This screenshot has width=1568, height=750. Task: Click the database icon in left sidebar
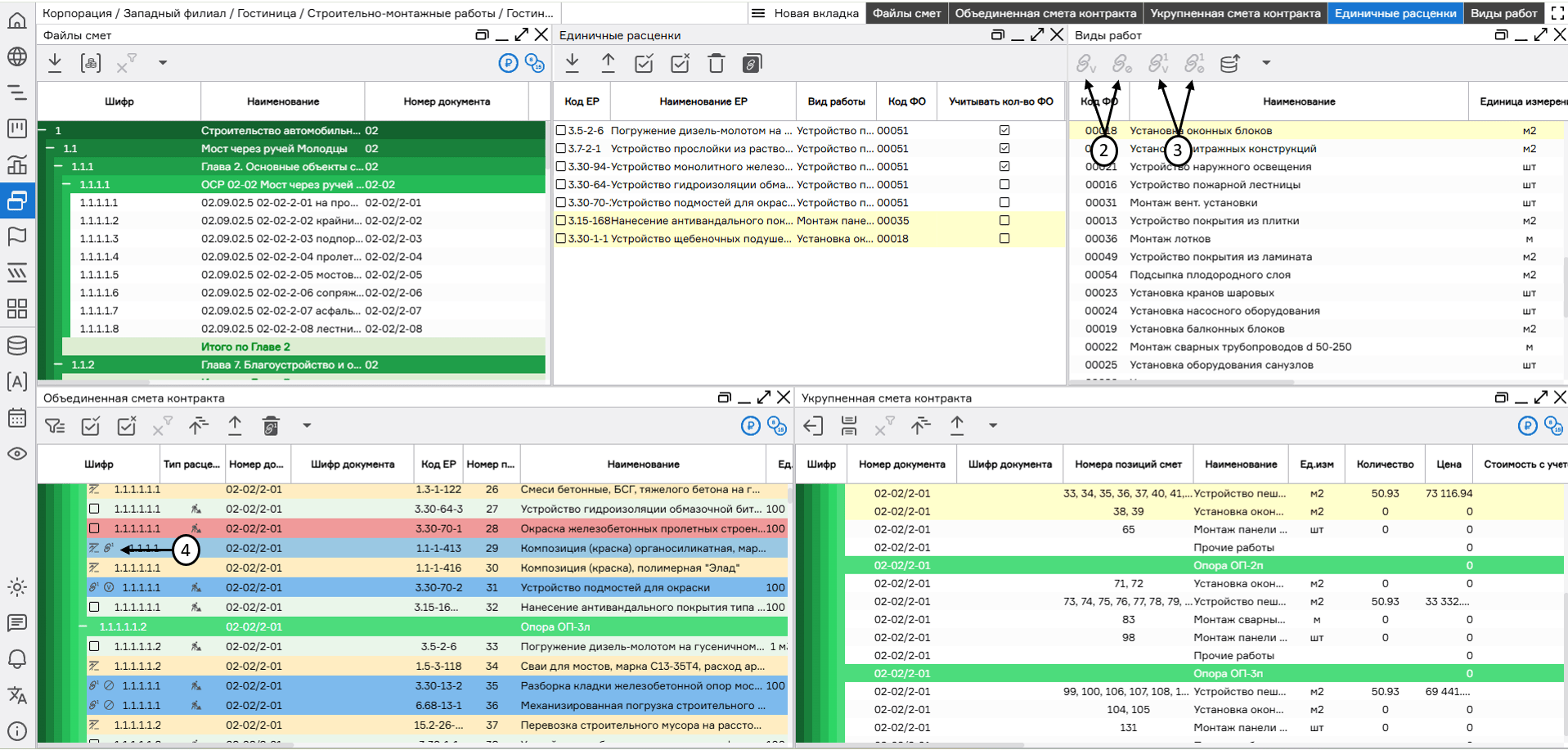(x=17, y=345)
